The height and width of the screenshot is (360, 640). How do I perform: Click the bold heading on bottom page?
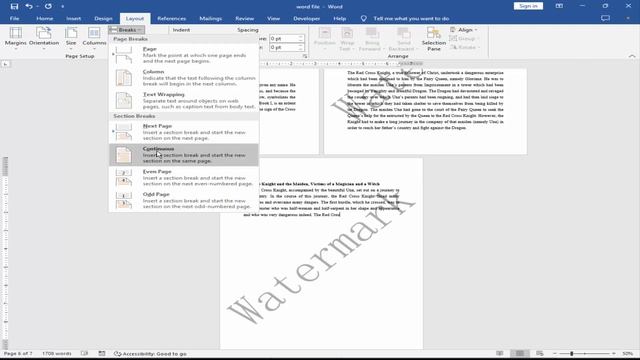click(320, 184)
